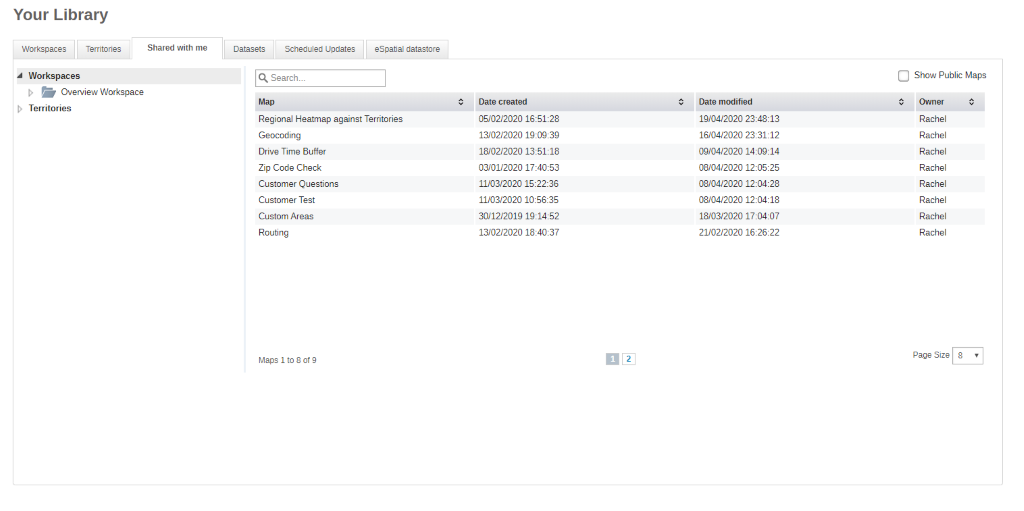The width and height of the screenshot is (1024, 511).
Task: Click owner Rachel in the Geocoding row
Action: [x=933, y=135]
